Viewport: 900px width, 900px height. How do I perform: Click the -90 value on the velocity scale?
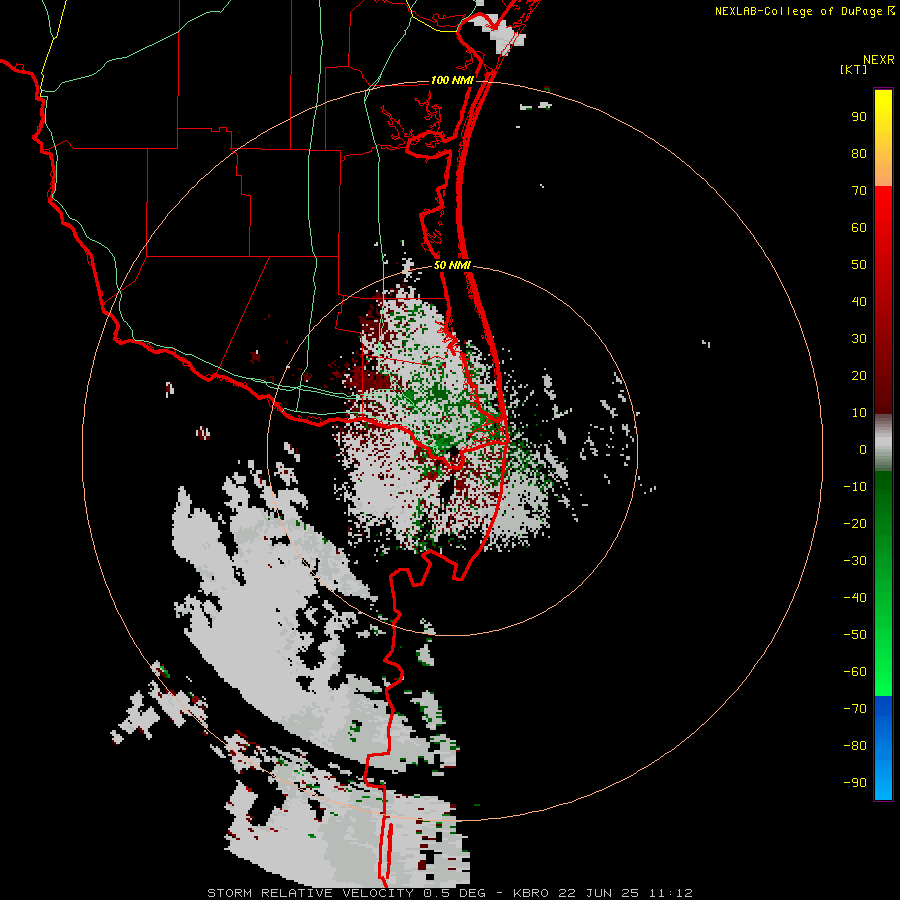click(855, 782)
